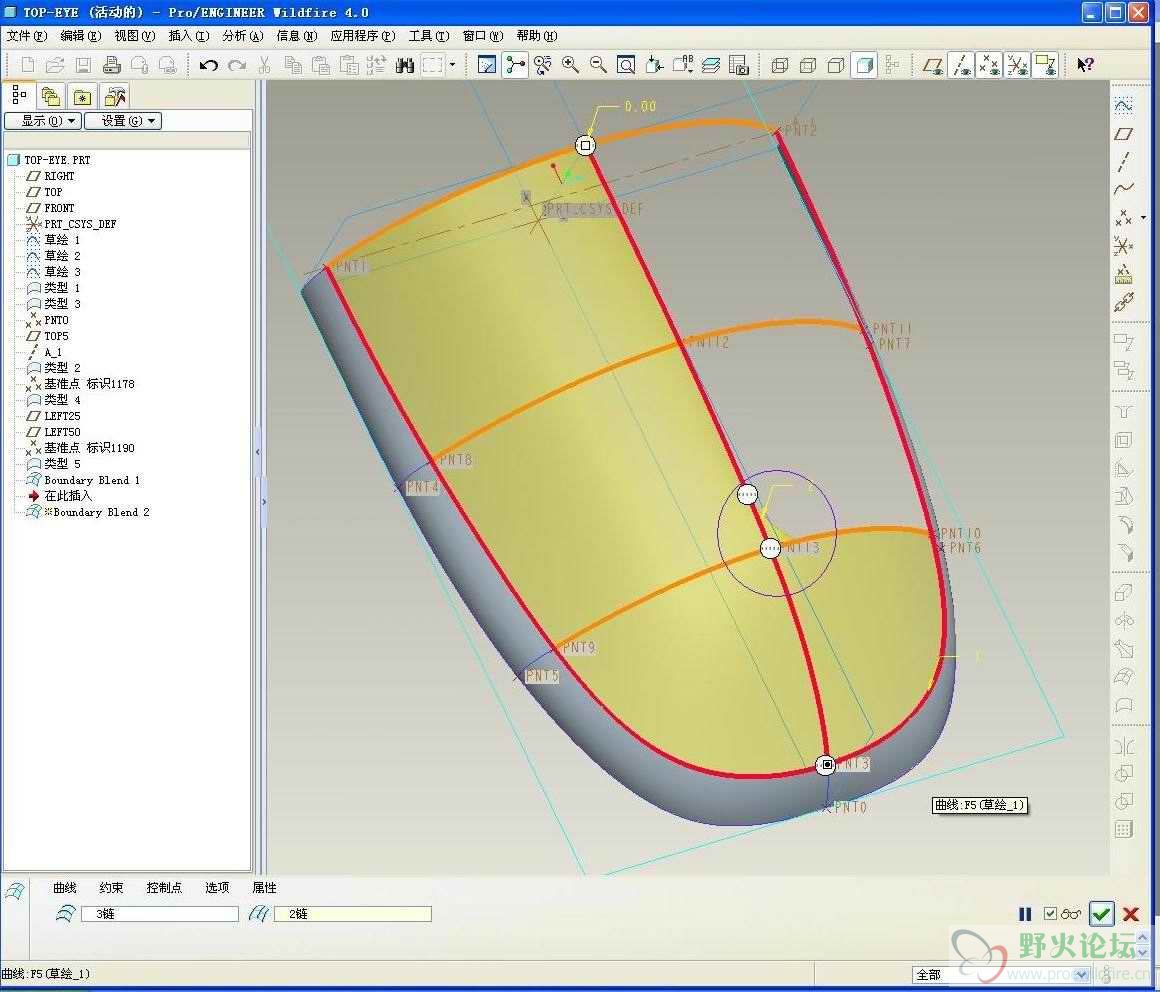Select the Coordinate System tool

(x=1123, y=246)
